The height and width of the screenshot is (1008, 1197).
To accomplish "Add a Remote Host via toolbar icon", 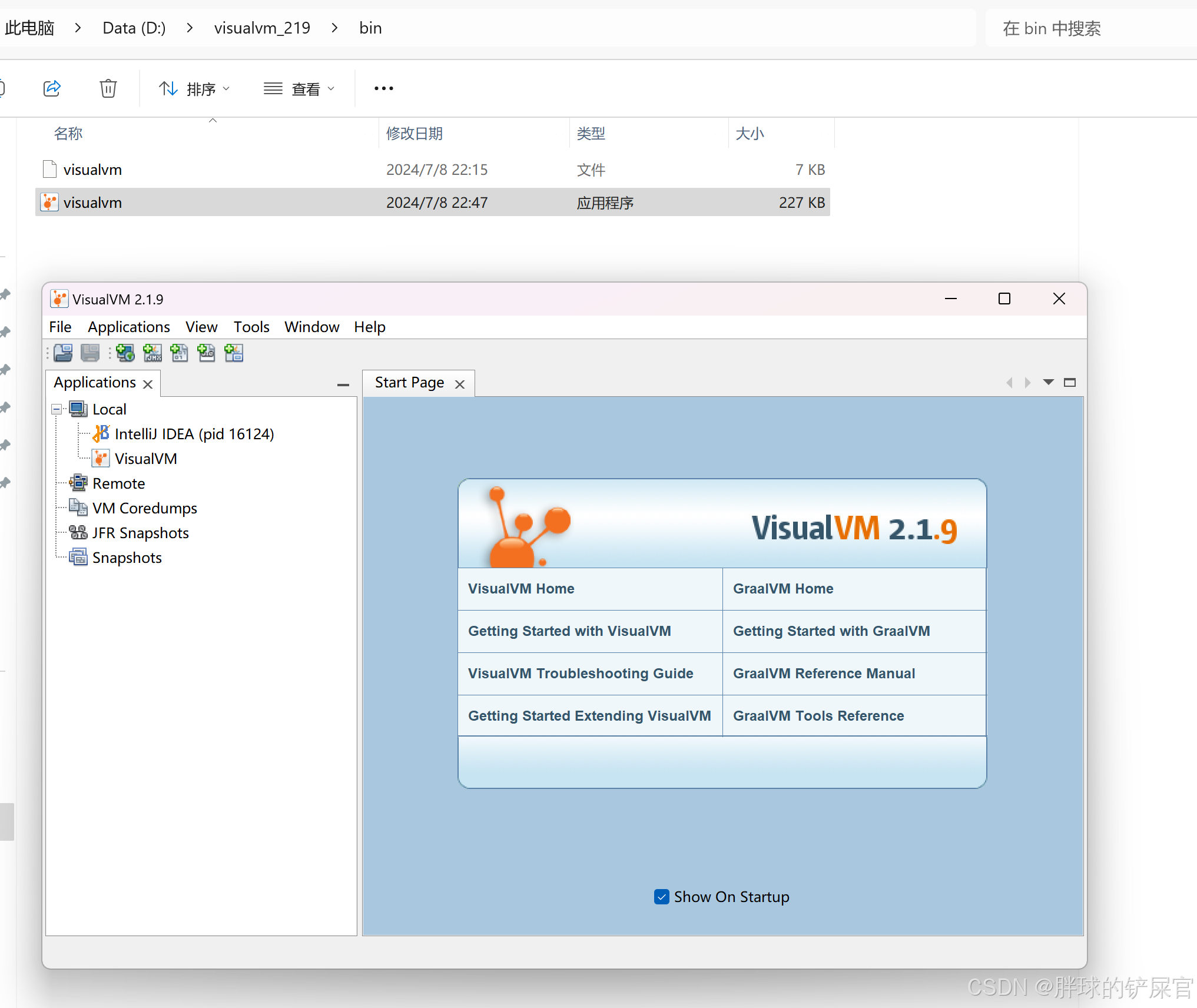I will pos(125,353).
